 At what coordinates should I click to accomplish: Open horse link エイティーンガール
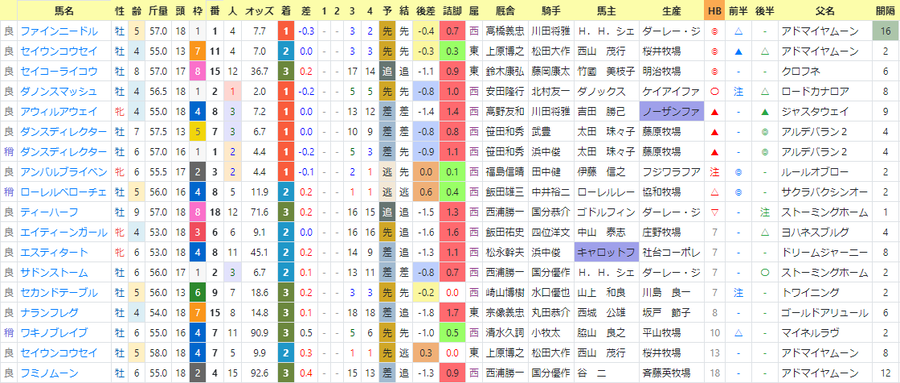(64, 233)
